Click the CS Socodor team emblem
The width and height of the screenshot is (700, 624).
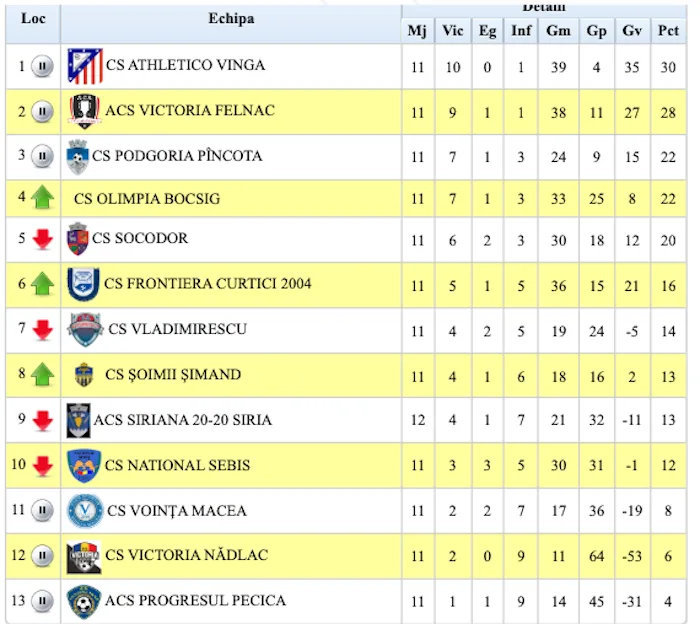pyautogui.click(x=77, y=239)
